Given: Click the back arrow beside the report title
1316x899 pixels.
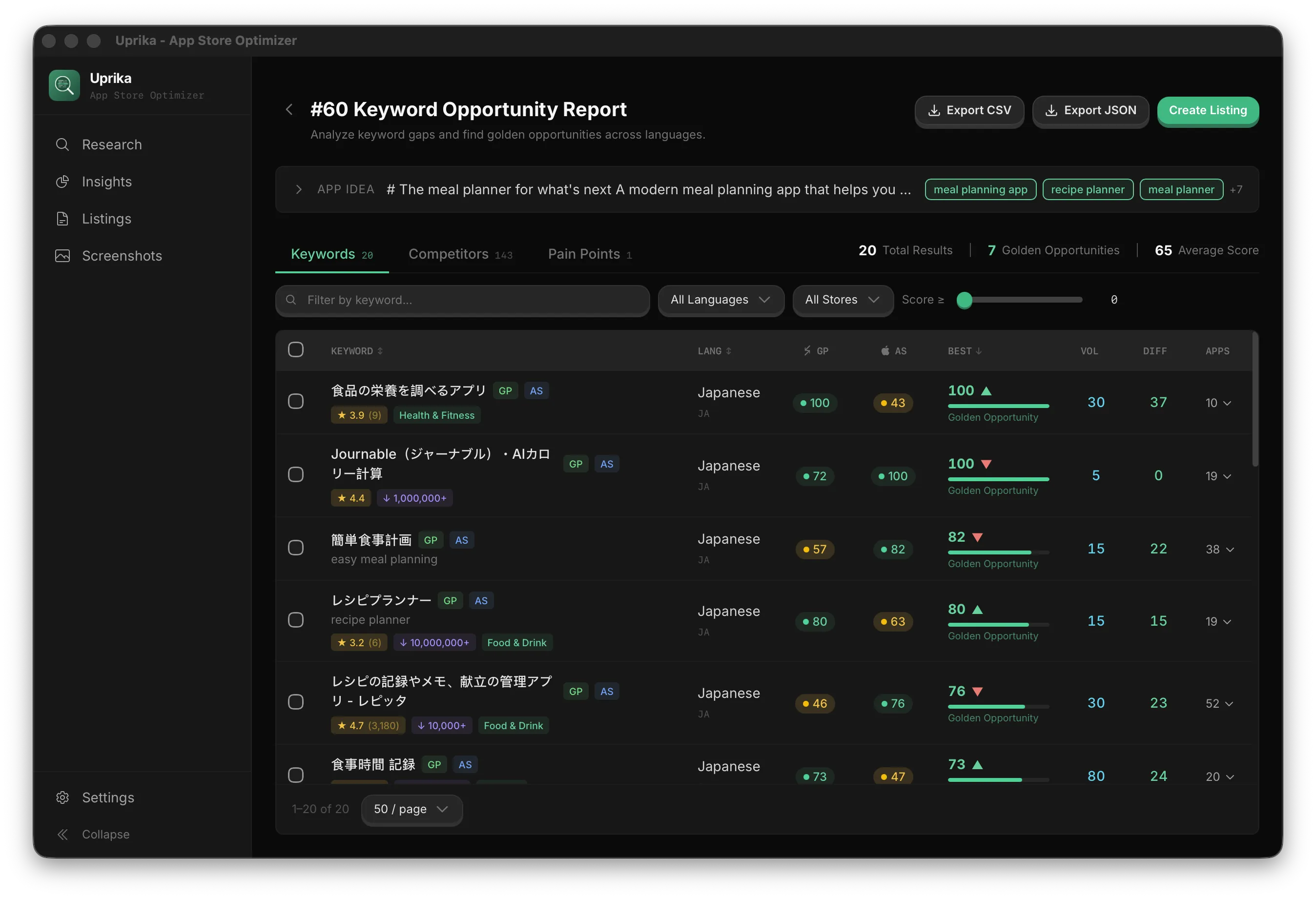Looking at the screenshot, I should [x=289, y=109].
